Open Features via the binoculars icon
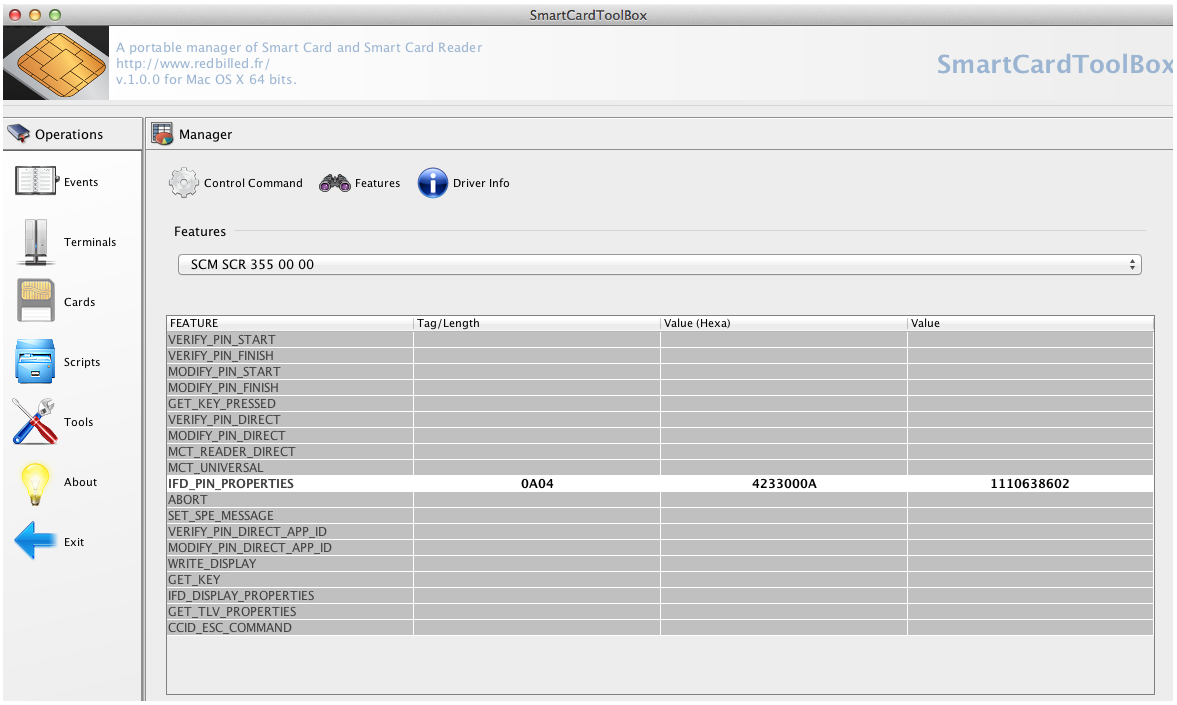Screen dimensions: 1177x705 tap(335, 183)
